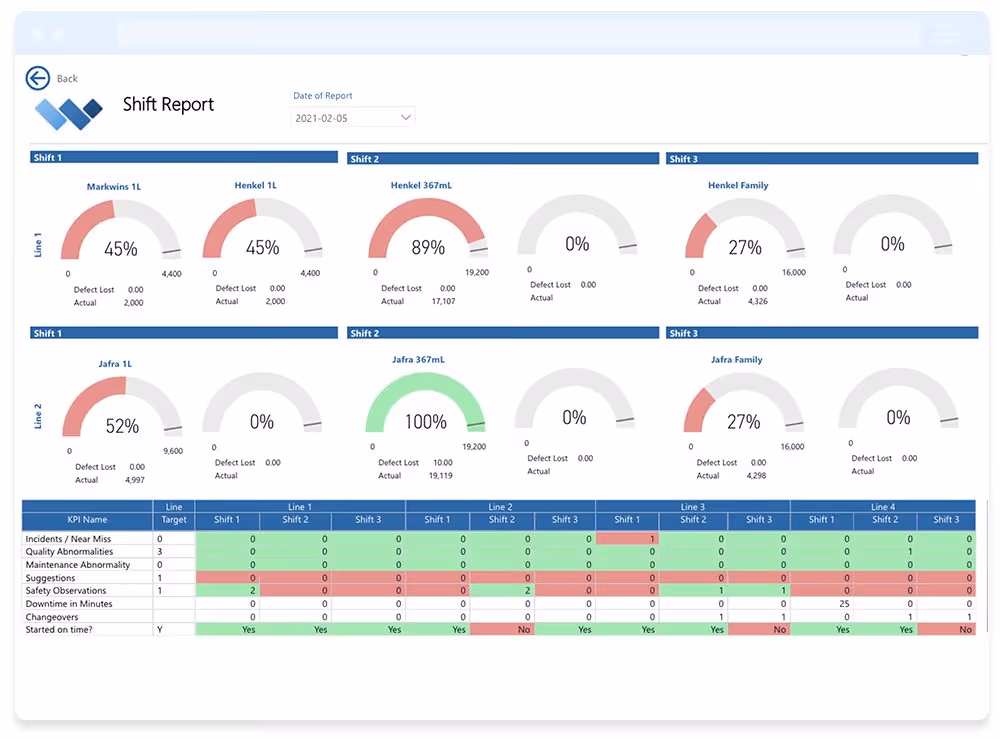Image resolution: width=1000 pixels, height=739 pixels.
Task: Click the red No cell under Line 3 Shift 3
Action: click(759, 630)
